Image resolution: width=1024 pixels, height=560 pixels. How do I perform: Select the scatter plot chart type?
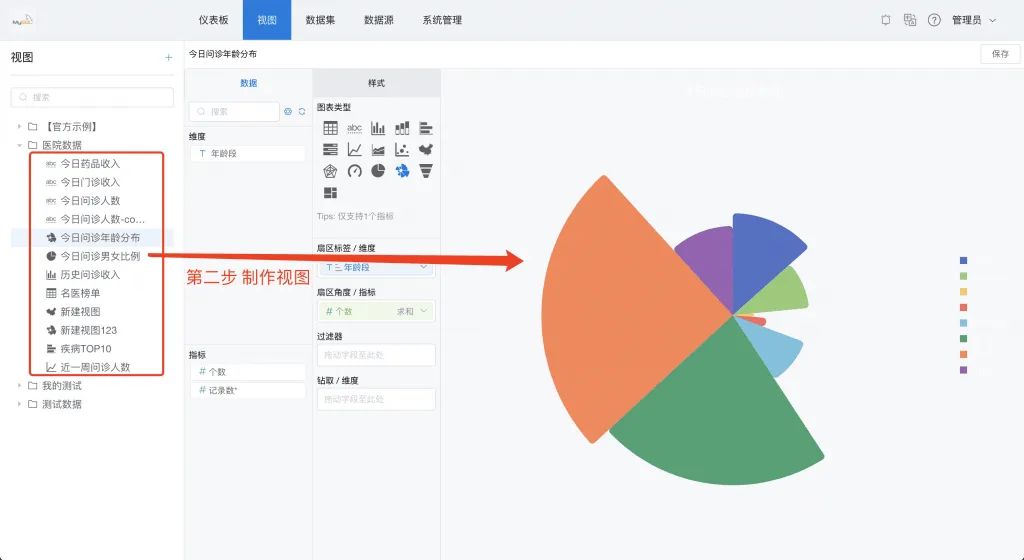(x=402, y=149)
